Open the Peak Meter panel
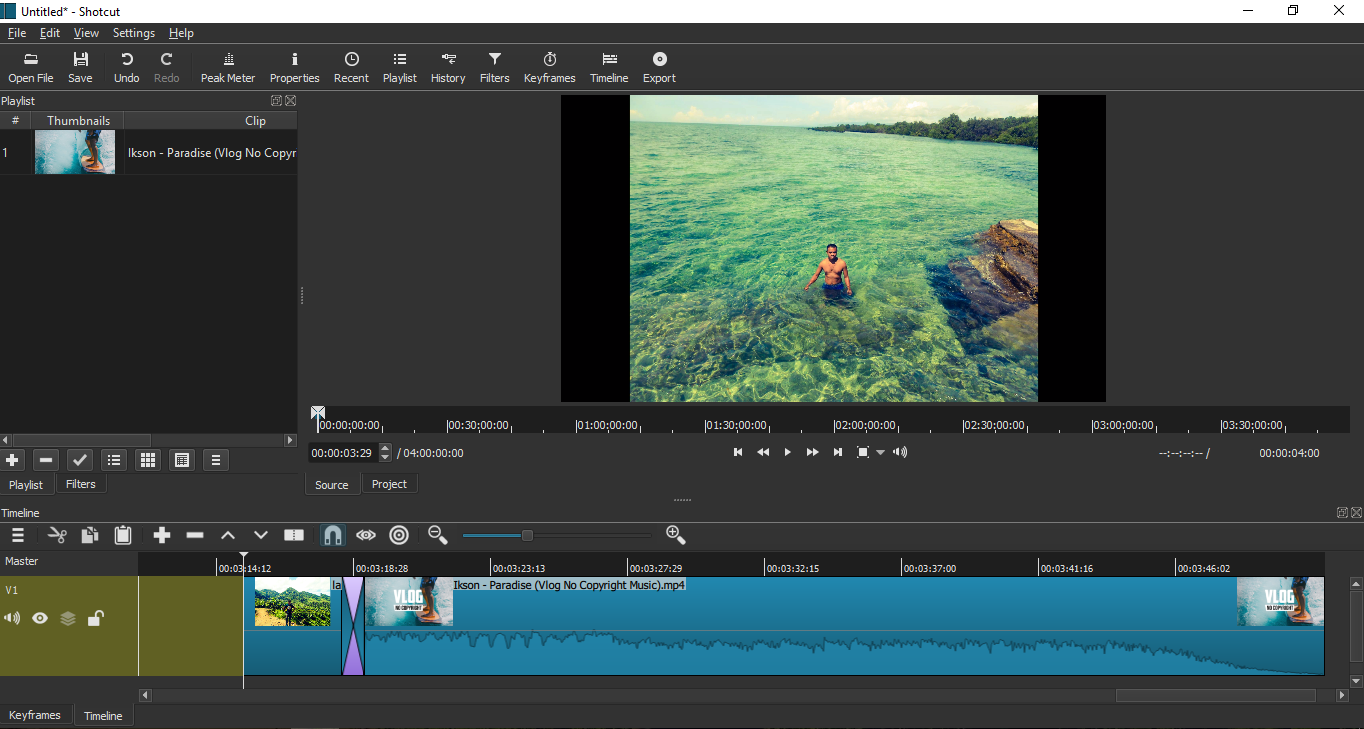This screenshot has height=729, width=1364. pos(228,67)
